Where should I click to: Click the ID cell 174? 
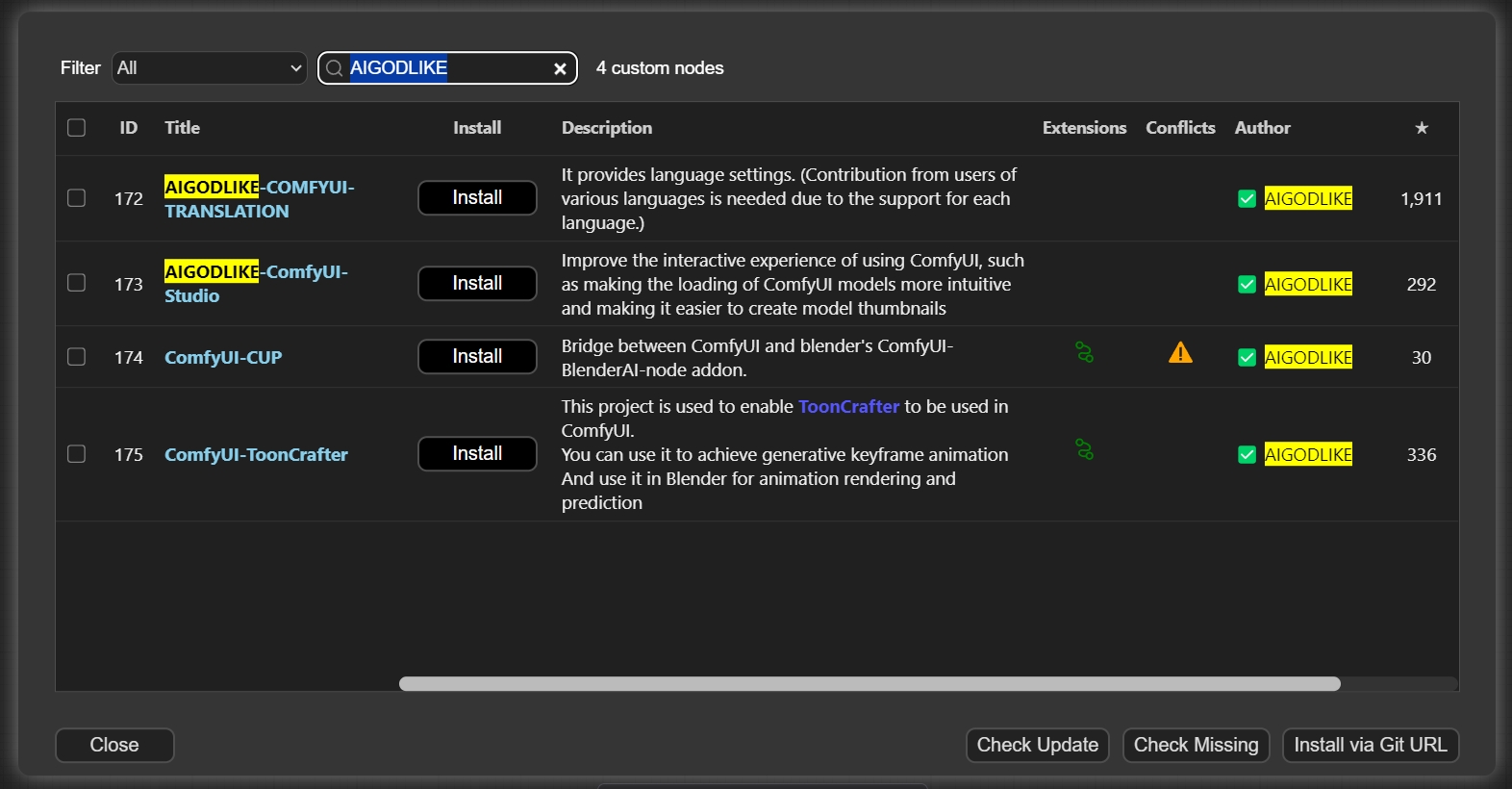(129, 358)
